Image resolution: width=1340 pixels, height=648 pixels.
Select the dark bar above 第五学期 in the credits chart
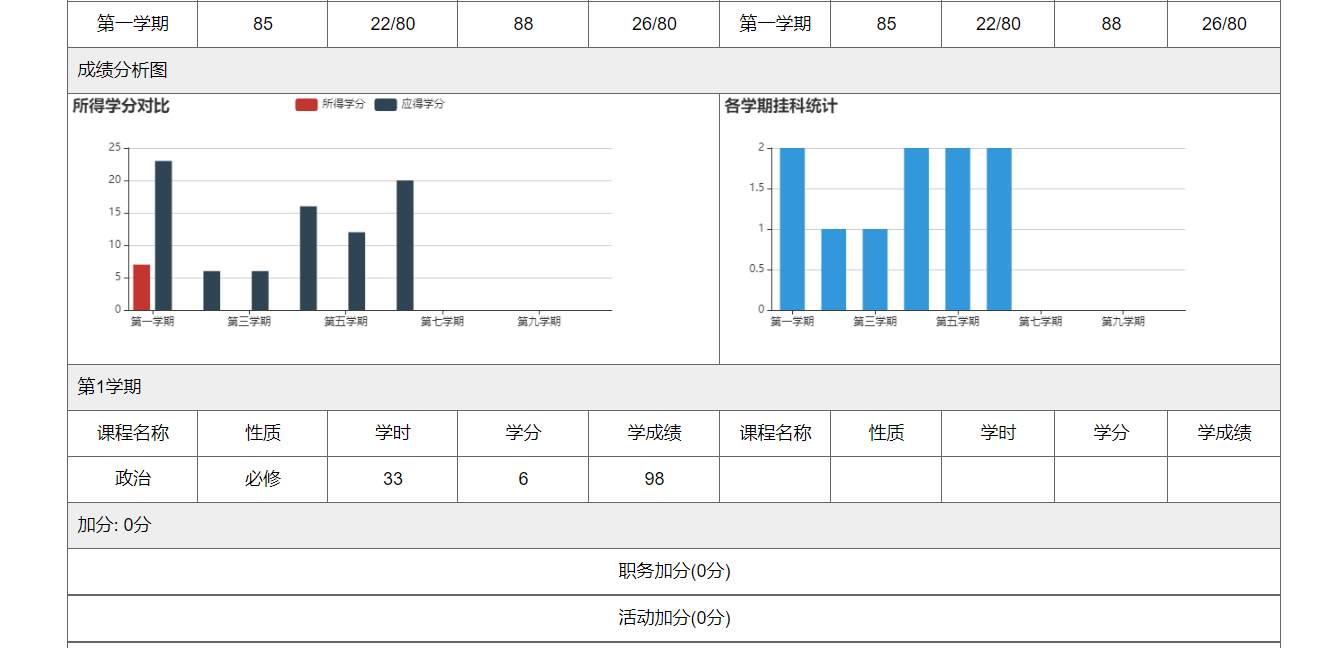point(356,271)
